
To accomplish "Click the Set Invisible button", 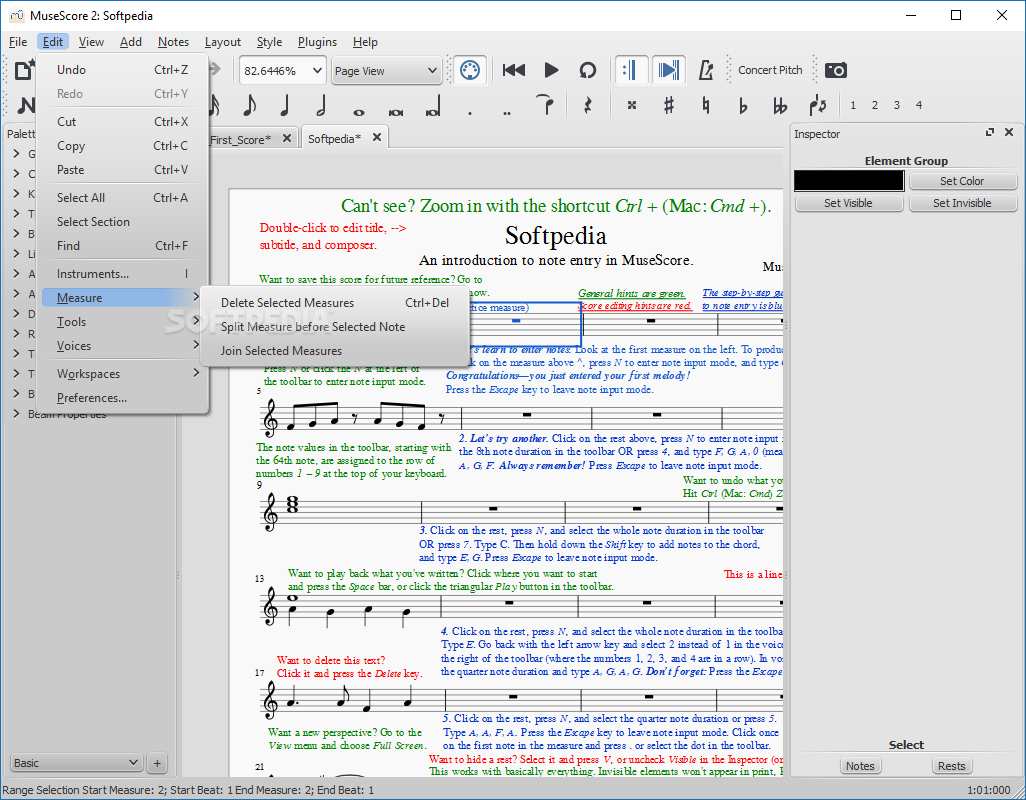I will (962, 203).
